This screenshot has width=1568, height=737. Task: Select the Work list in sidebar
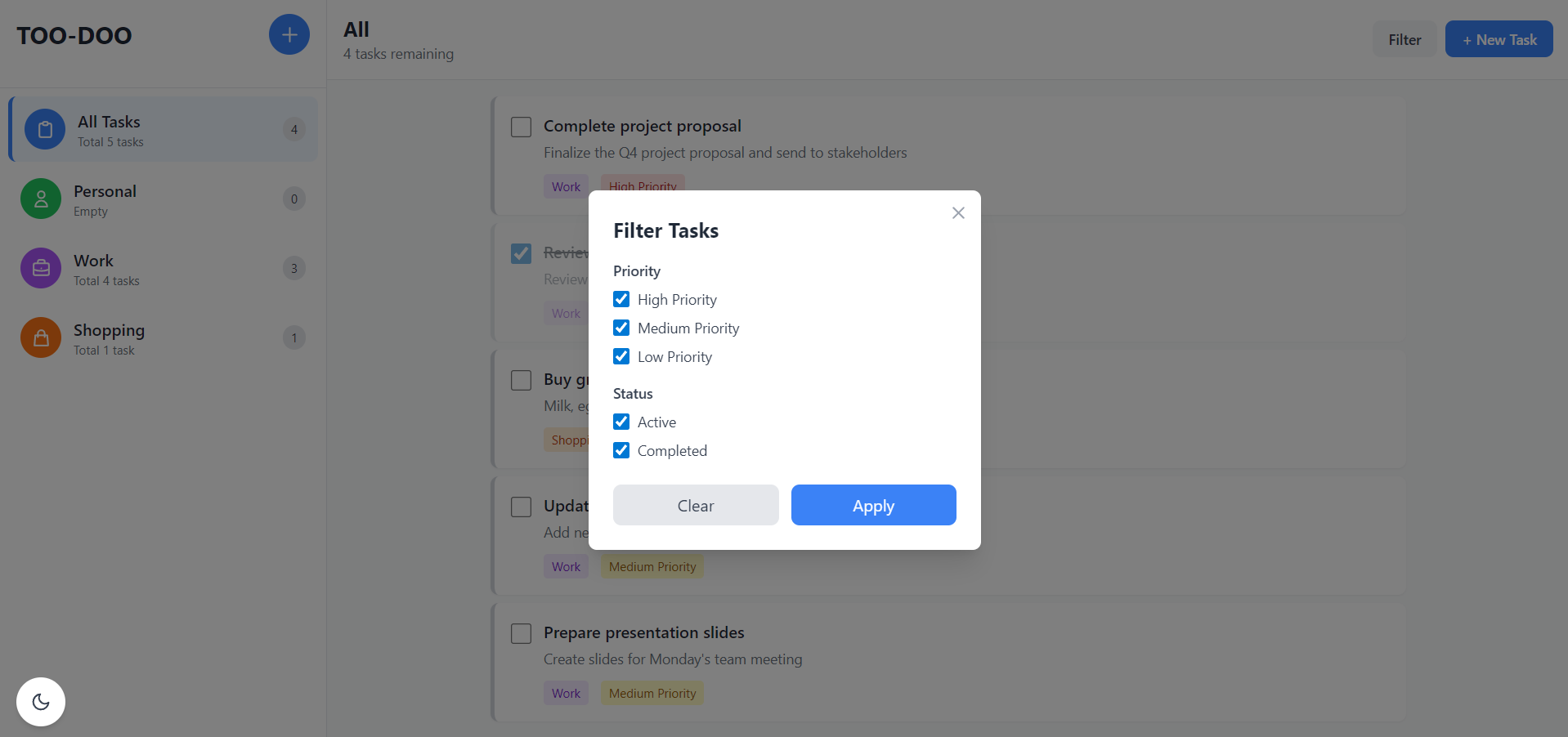click(164, 268)
